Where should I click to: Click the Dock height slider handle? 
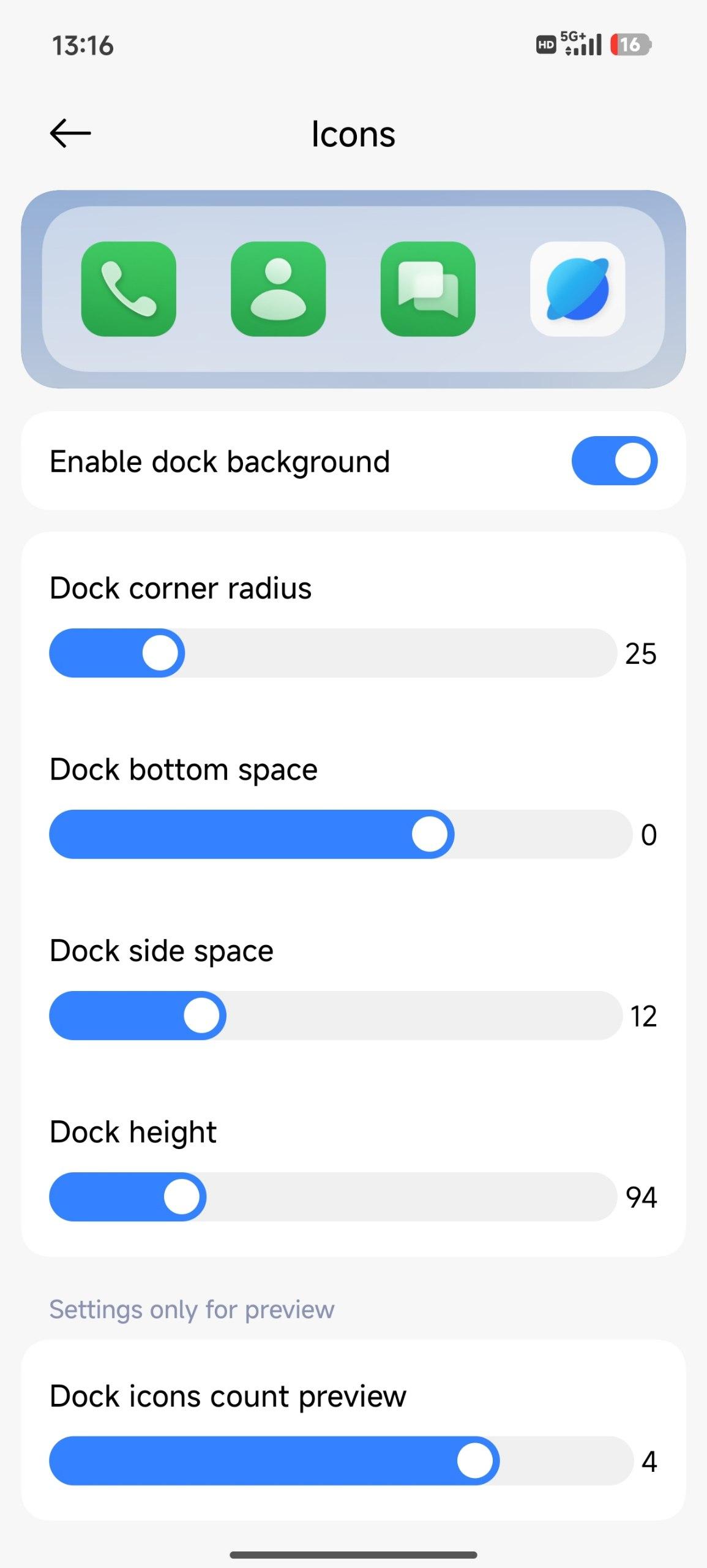pyautogui.click(x=182, y=1197)
